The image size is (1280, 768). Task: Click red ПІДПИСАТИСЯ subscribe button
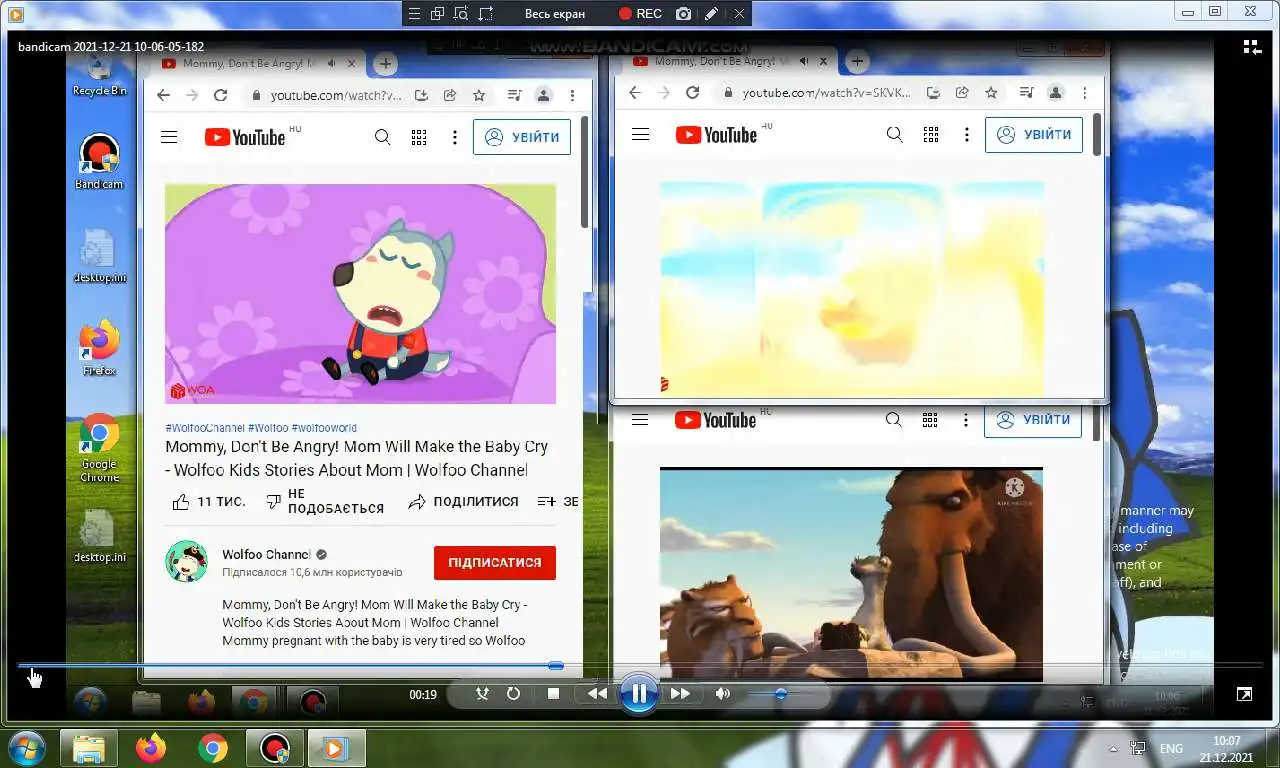pos(495,563)
